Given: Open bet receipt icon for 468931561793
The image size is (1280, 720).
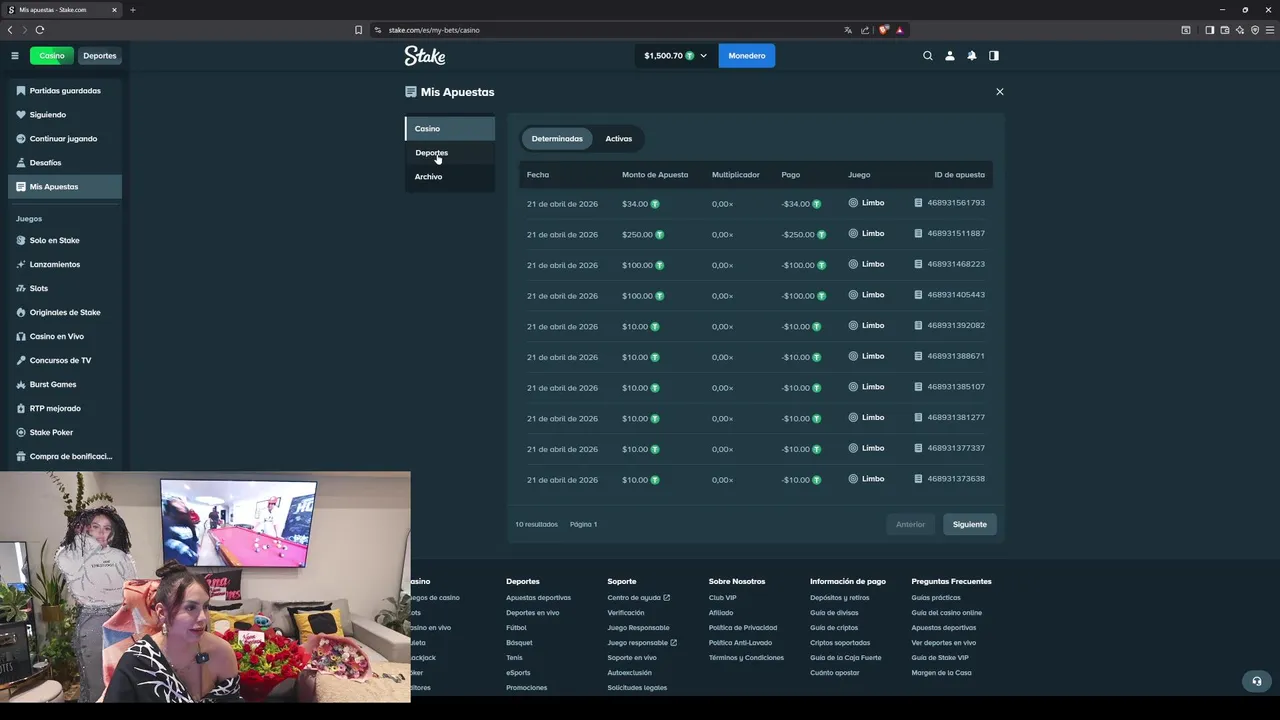Looking at the screenshot, I should (x=918, y=203).
